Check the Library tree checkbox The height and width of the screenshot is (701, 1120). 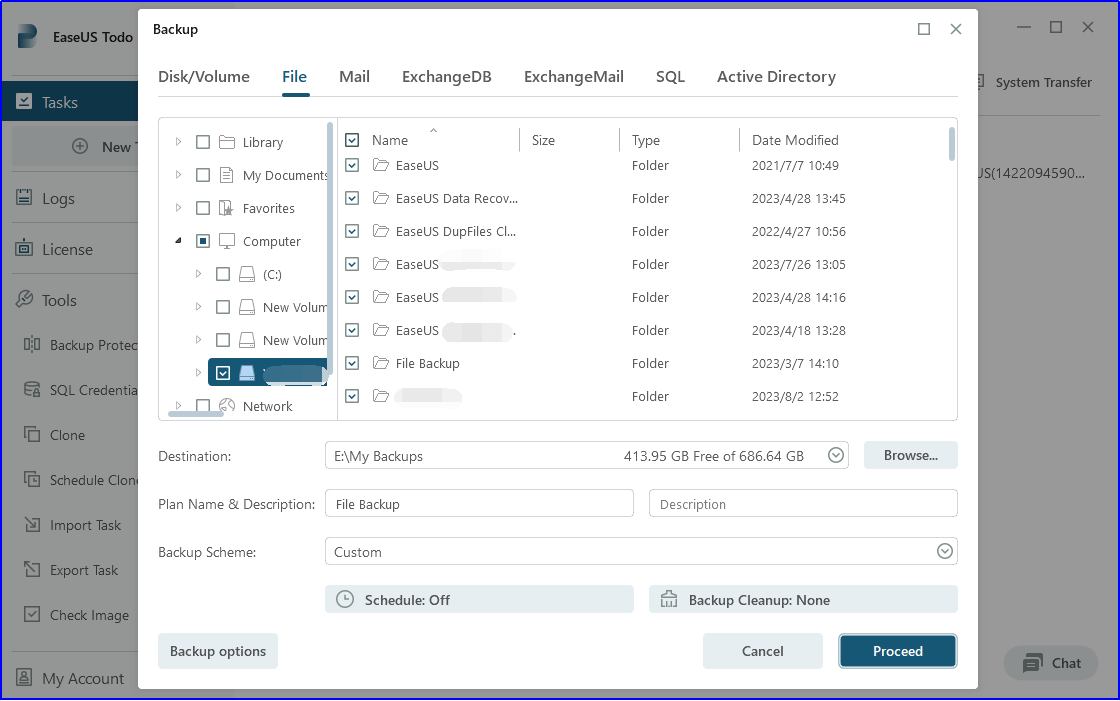[203, 142]
